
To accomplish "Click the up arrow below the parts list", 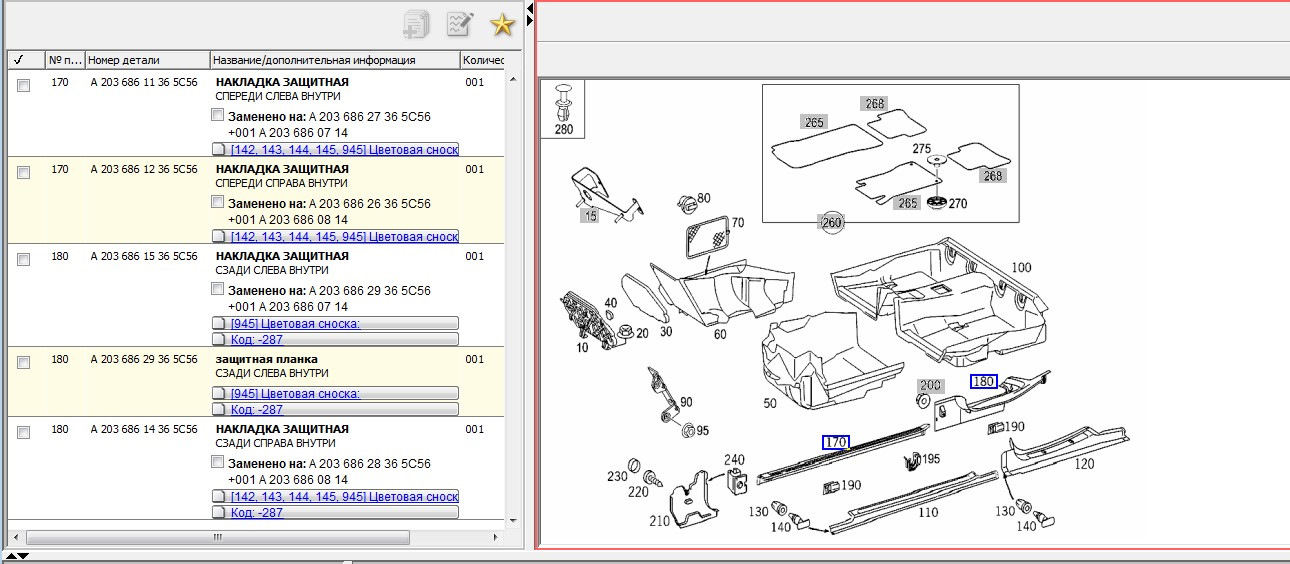I will coord(11,555).
